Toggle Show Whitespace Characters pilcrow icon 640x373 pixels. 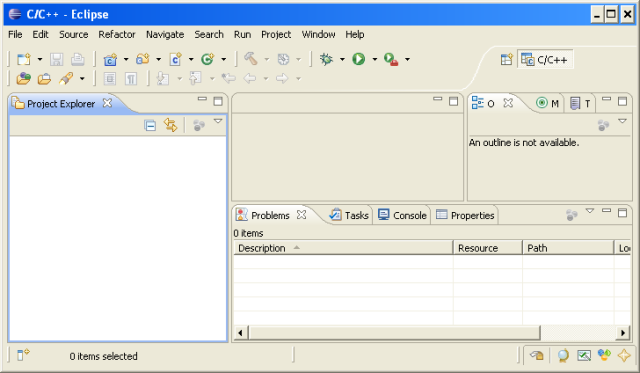point(131,78)
